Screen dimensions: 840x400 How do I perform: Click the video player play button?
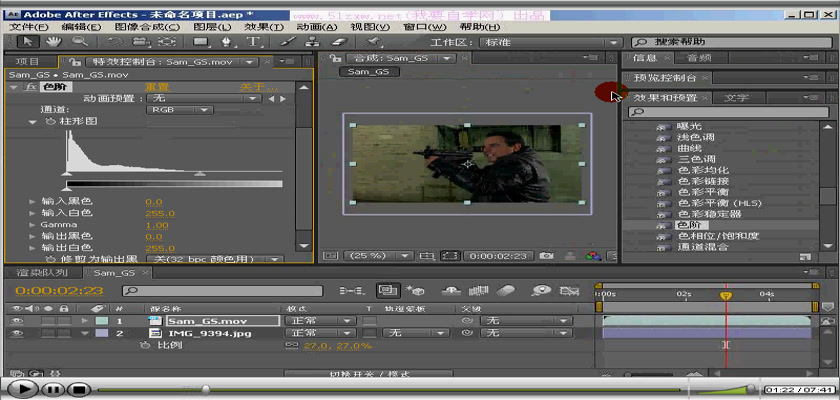(x=21, y=389)
